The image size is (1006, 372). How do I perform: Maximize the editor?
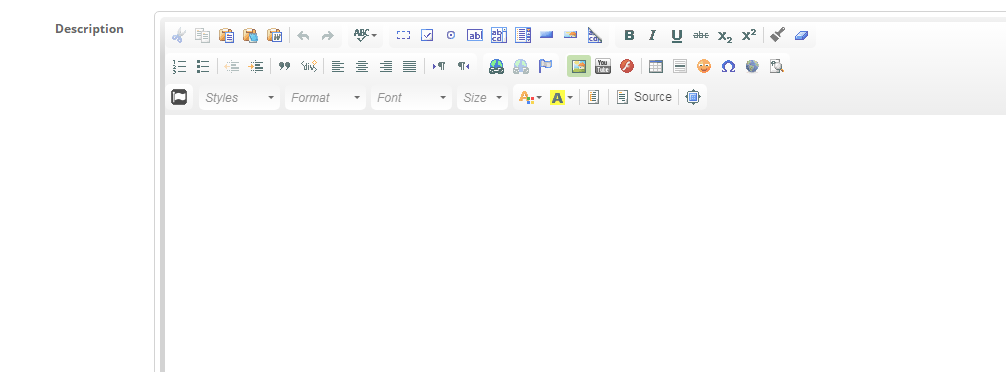pyautogui.click(x=692, y=97)
